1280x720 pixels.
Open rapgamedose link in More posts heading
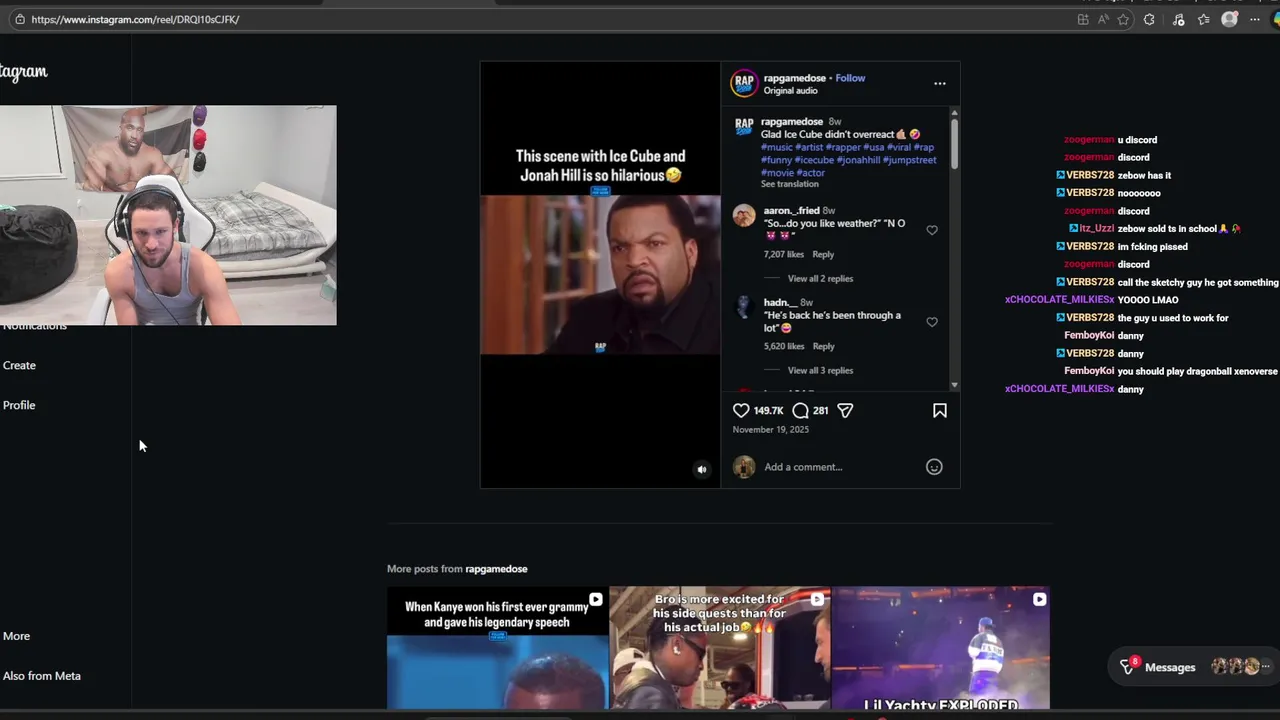pos(496,569)
